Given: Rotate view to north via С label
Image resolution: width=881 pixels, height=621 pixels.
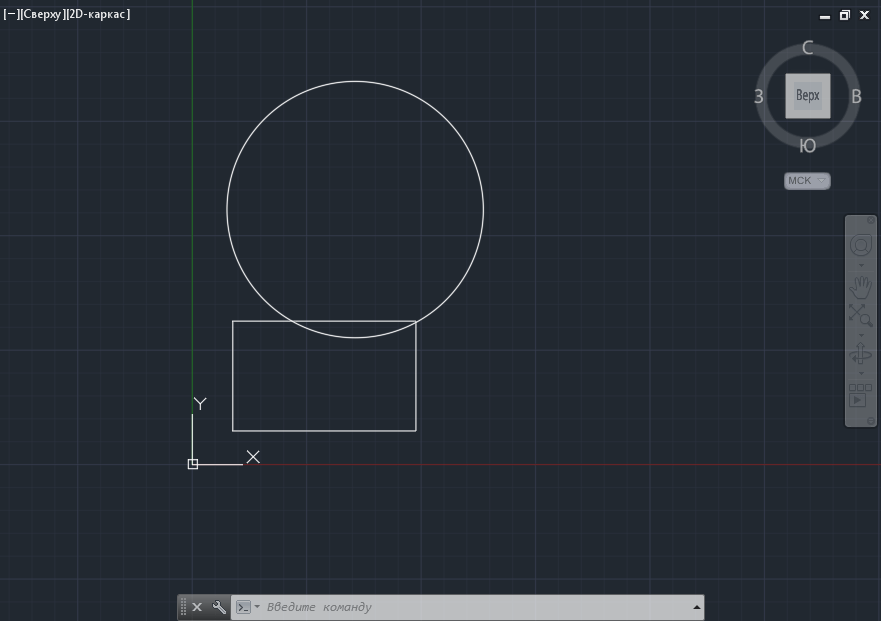Looking at the screenshot, I should pyautogui.click(x=808, y=48).
